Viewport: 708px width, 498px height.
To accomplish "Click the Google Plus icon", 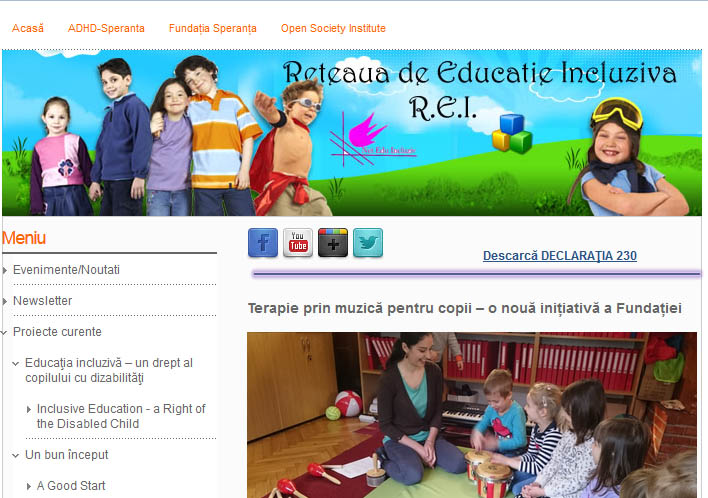I will click(x=333, y=243).
